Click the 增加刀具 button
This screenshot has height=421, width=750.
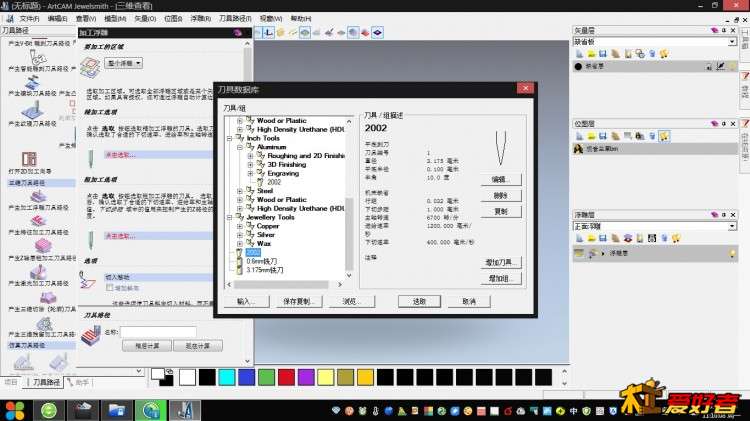pyautogui.click(x=500, y=262)
